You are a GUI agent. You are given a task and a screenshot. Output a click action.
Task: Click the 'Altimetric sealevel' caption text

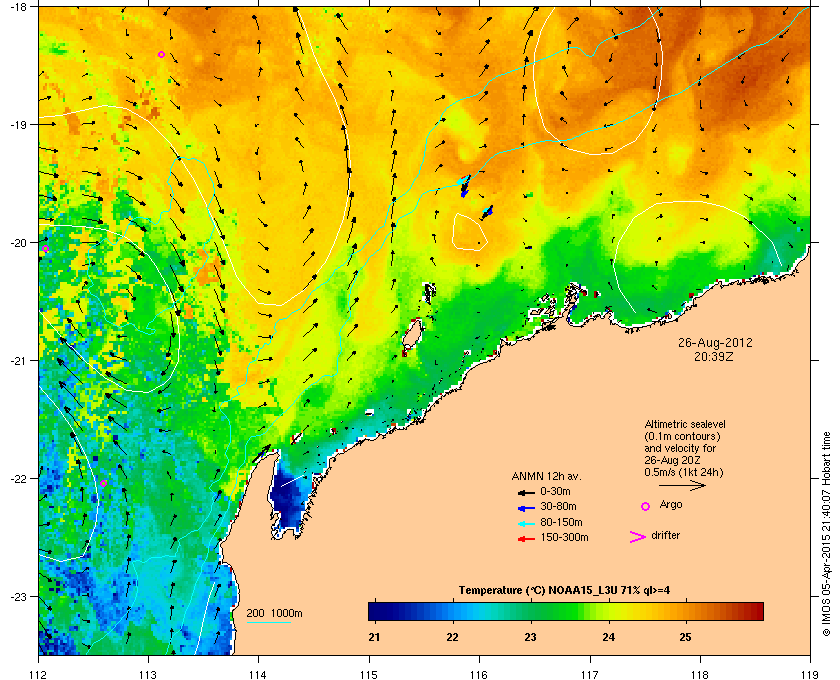[x=685, y=424]
